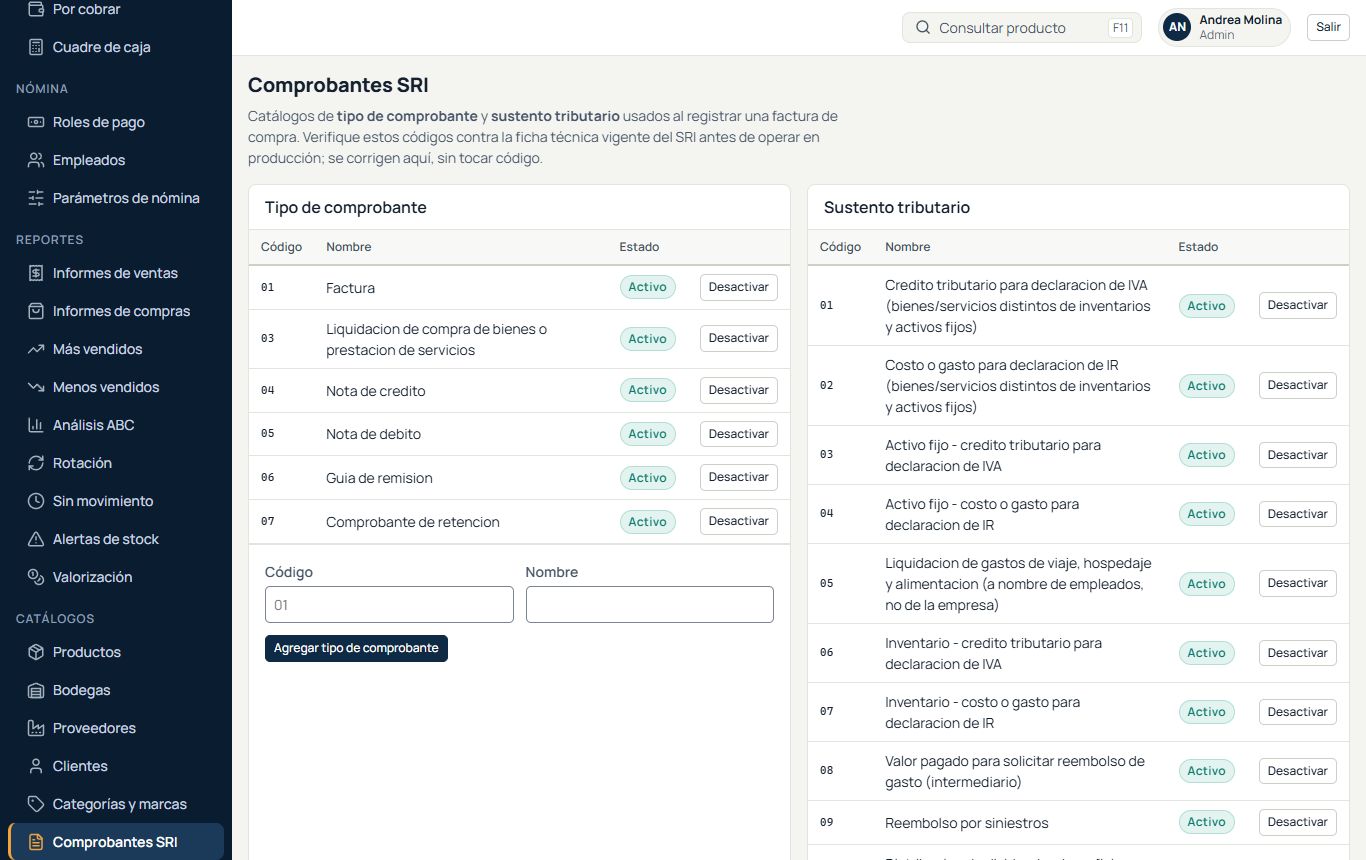Click the Roles de pago icon
Viewport: 1366px width, 860px height.
pyautogui.click(x=36, y=122)
